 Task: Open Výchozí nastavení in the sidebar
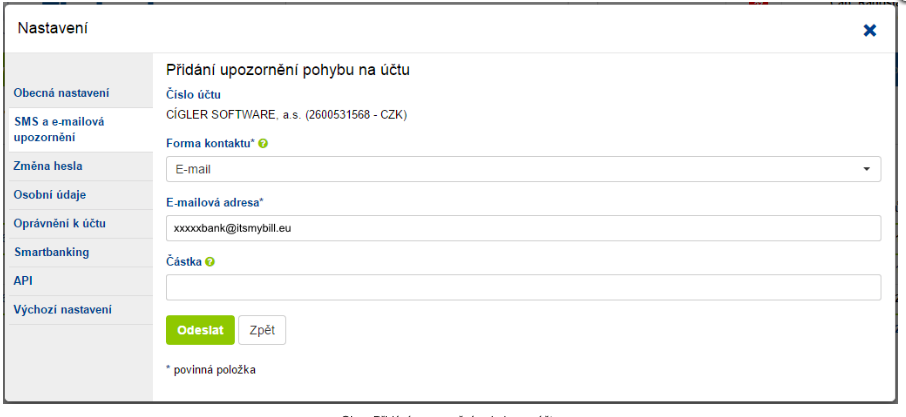63,310
